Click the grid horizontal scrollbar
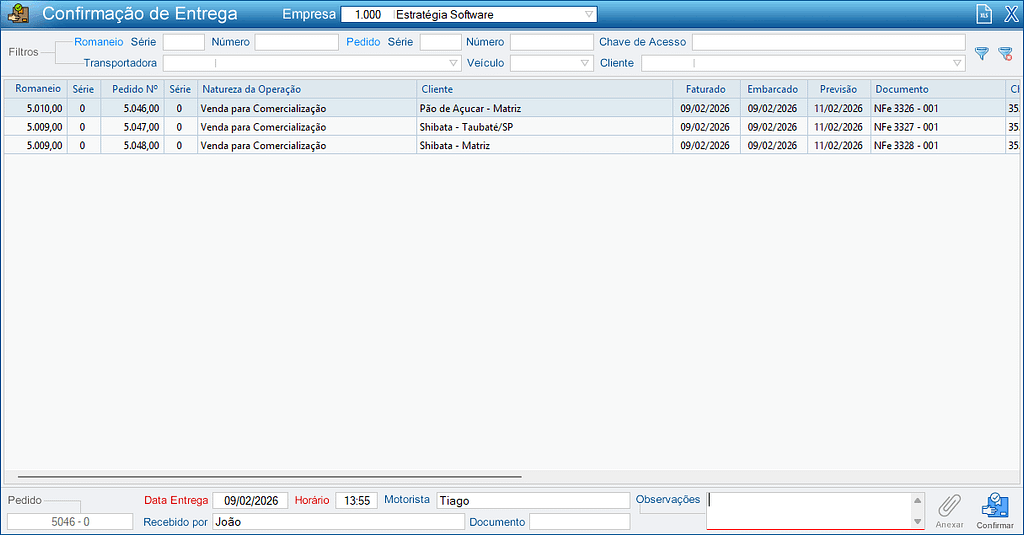The image size is (1024, 535). tap(269, 477)
